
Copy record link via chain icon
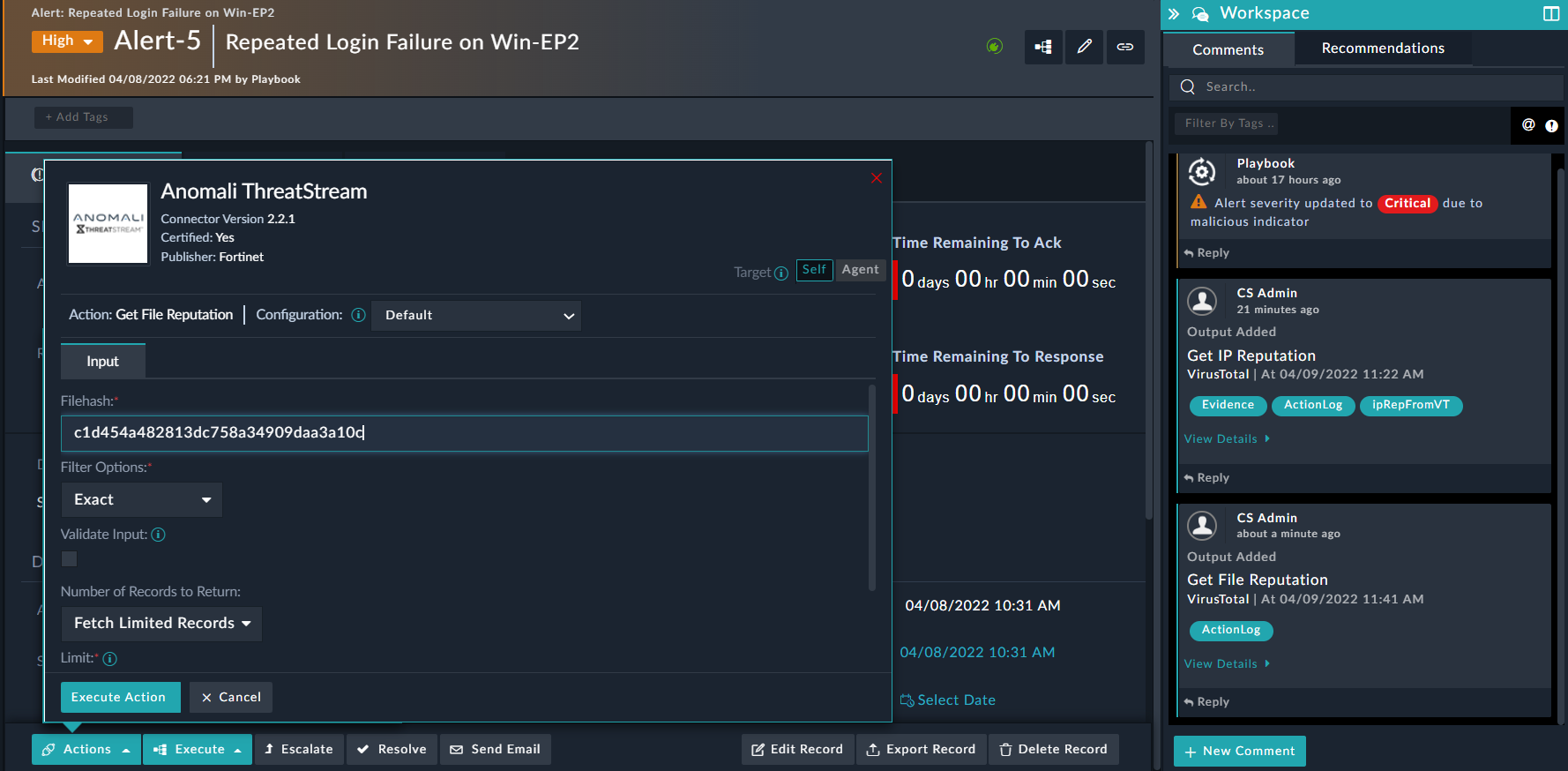[x=1125, y=47]
